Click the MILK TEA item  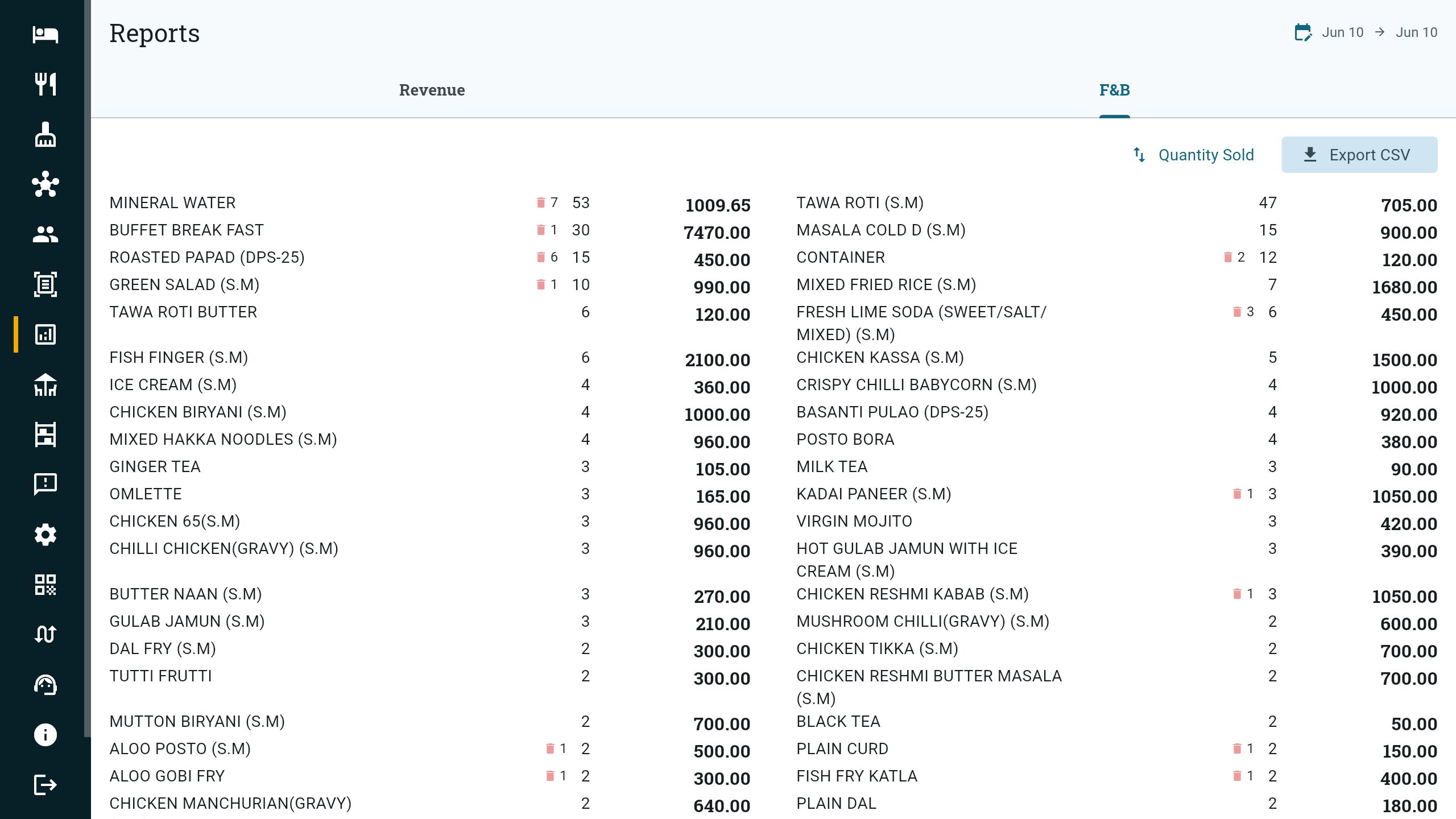(832, 466)
